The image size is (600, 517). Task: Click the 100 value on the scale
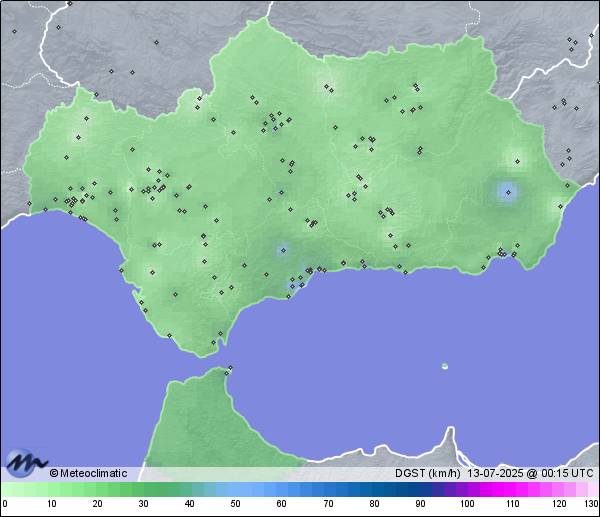click(467, 504)
